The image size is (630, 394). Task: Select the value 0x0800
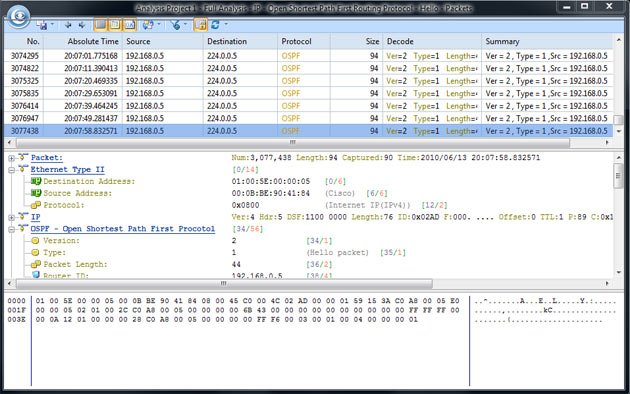point(245,205)
